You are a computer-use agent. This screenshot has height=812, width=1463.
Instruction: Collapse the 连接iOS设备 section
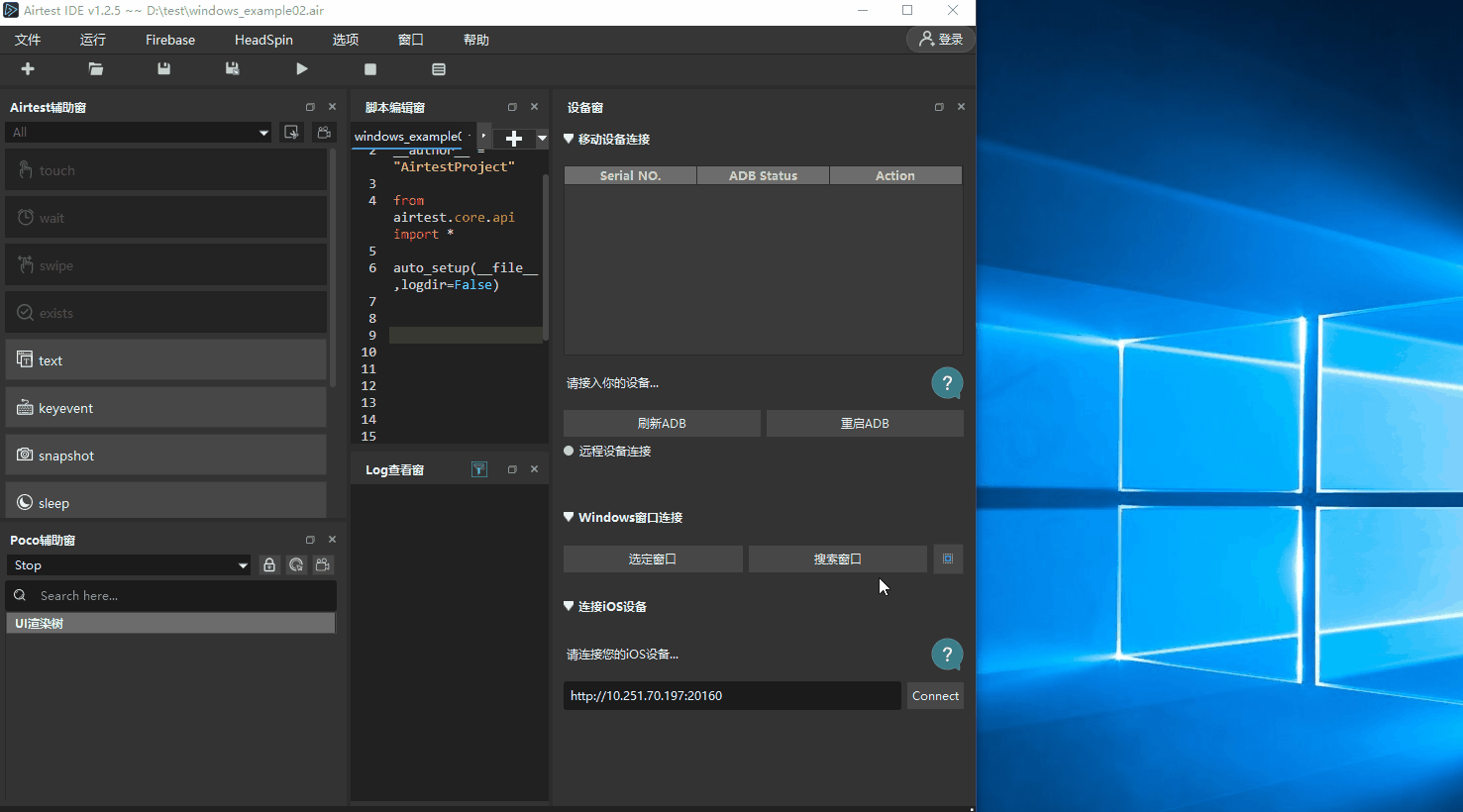pos(569,606)
